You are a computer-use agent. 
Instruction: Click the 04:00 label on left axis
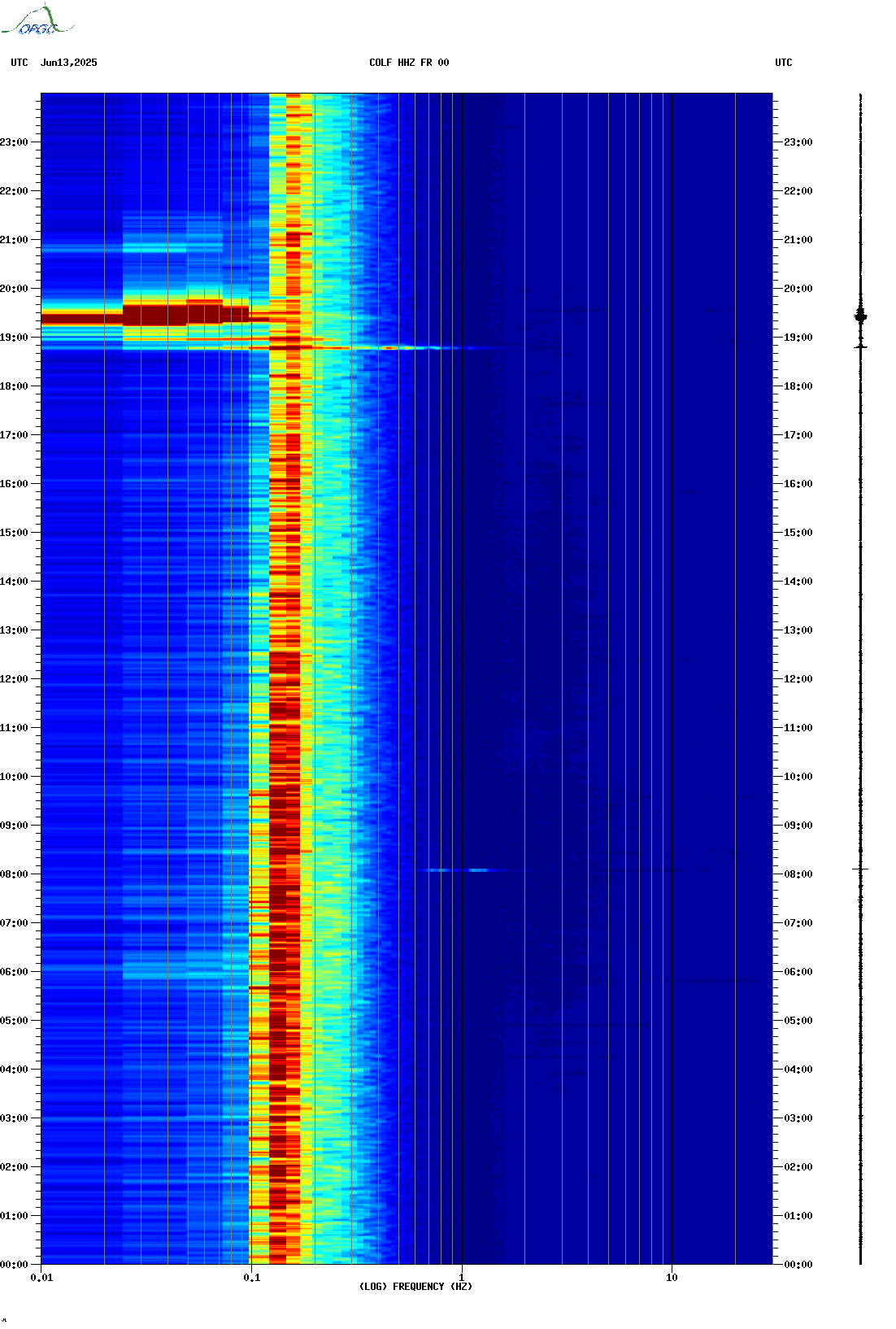click(x=14, y=1070)
